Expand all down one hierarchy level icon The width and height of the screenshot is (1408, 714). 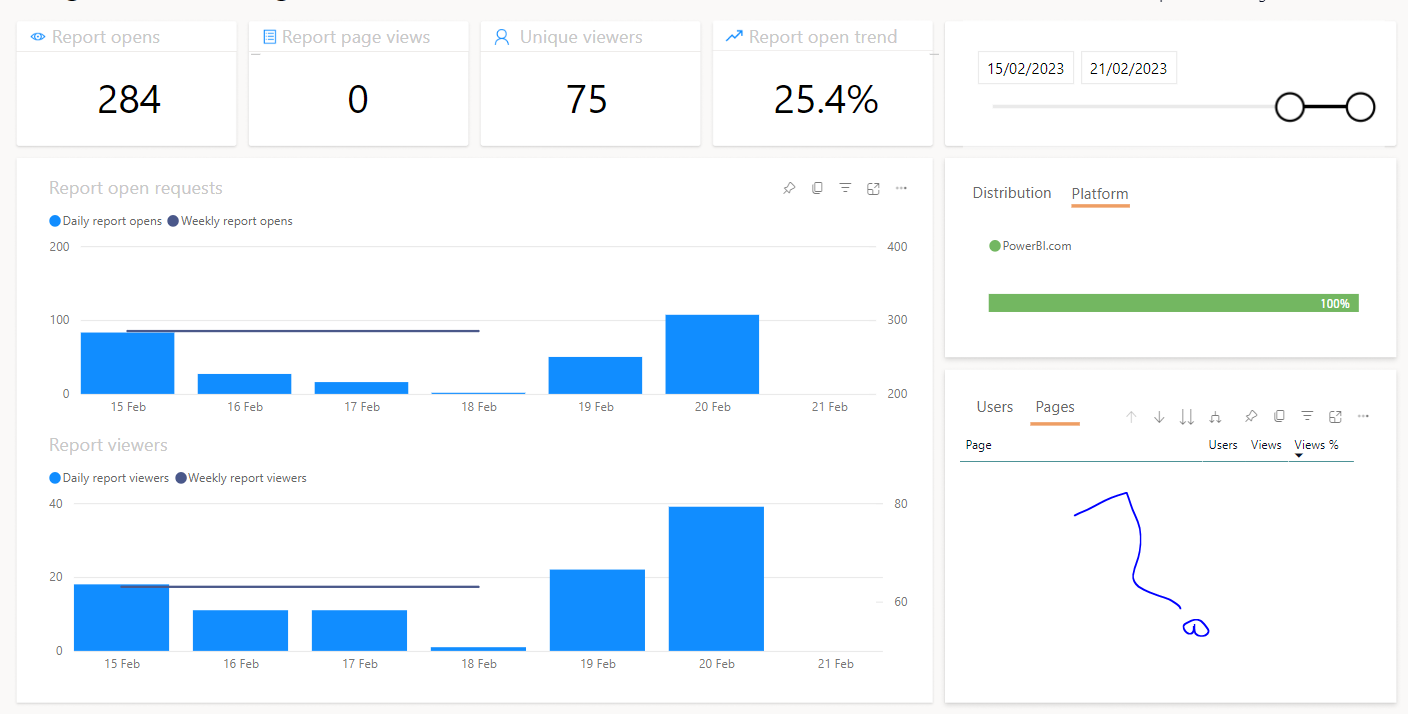tap(1215, 416)
